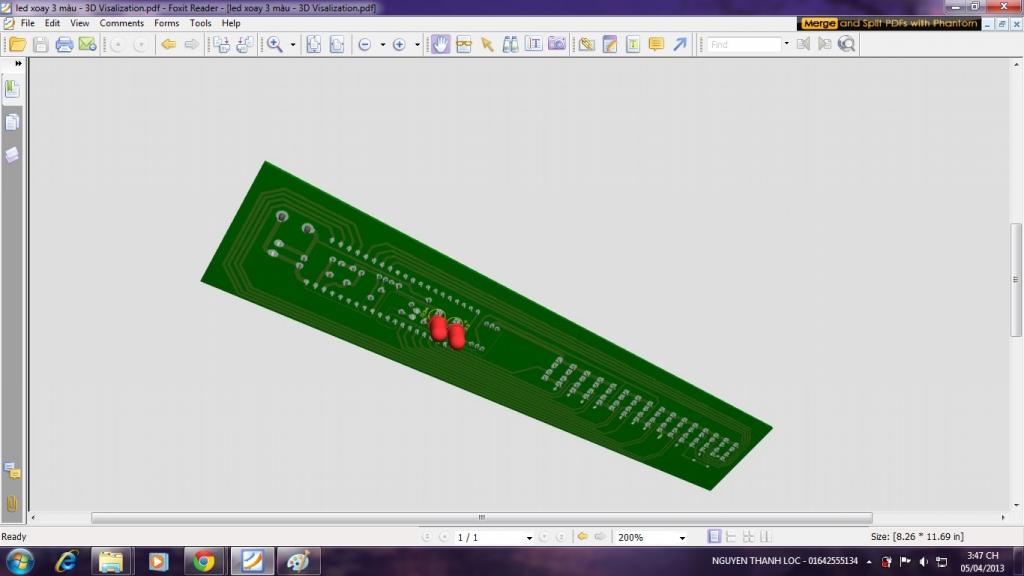Viewport: 1024px width, 576px height.
Task: Click the Windows Start button
Action: (x=20, y=562)
